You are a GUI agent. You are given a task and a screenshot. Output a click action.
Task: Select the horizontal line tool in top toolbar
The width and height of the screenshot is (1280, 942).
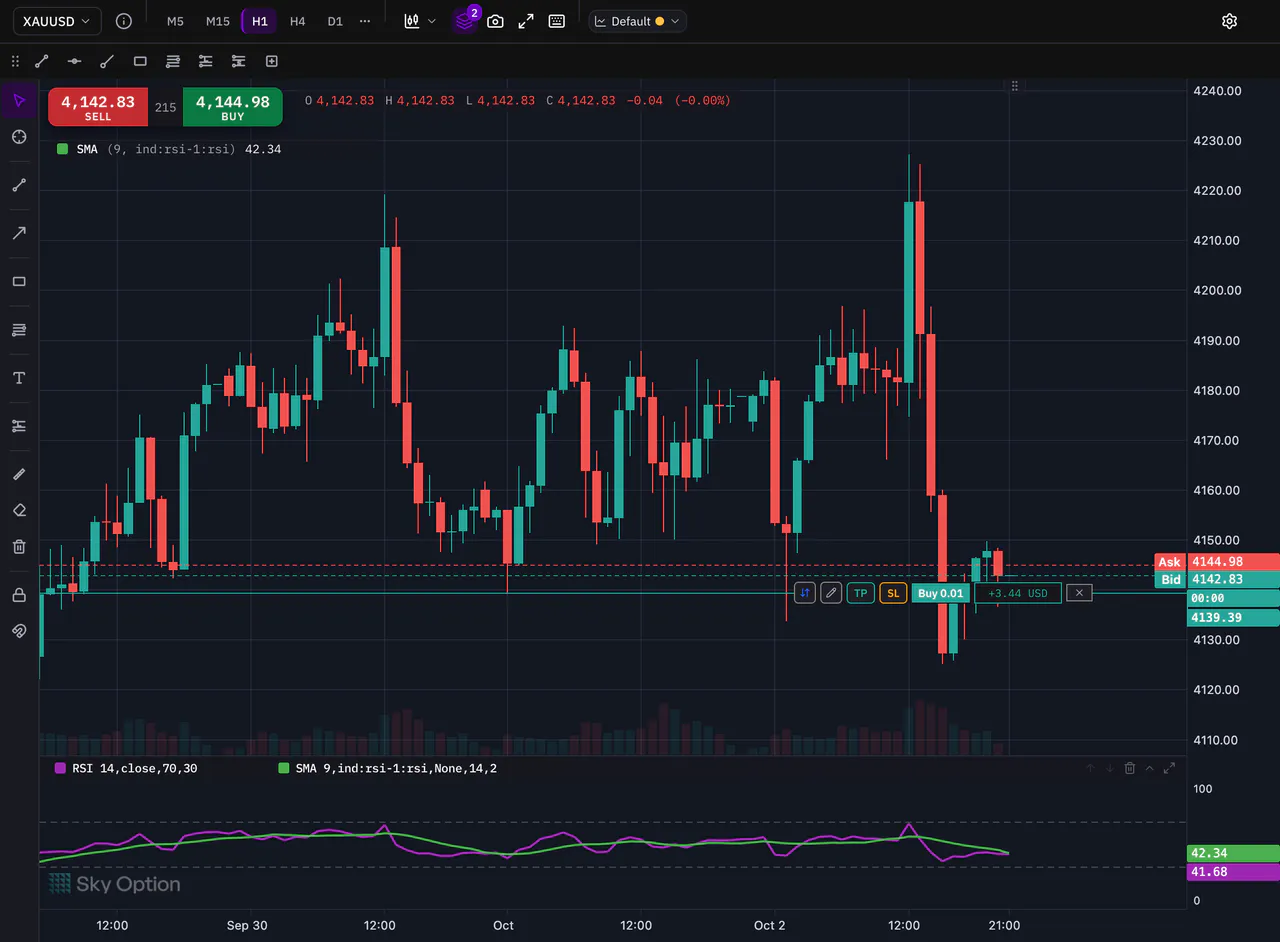pyautogui.click(x=74, y=61)
